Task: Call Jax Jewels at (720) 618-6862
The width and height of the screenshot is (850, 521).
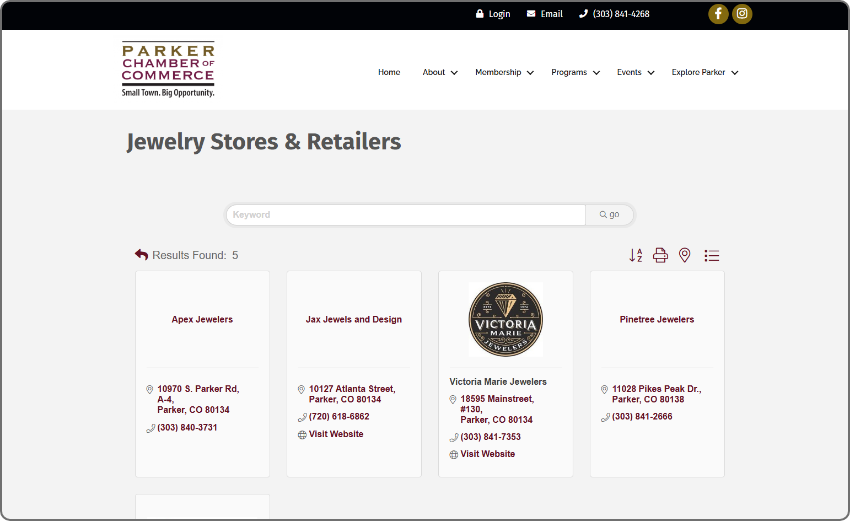Action: pyautogui.click(x=339, y=417)
